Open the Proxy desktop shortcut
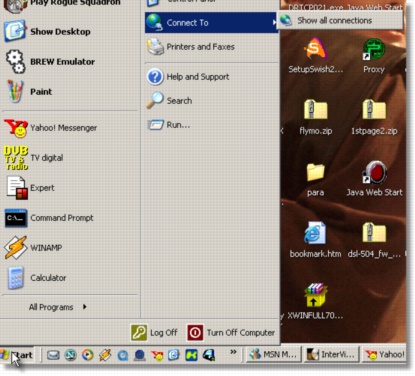The image size is (415, 376). [x=374, y=55]
